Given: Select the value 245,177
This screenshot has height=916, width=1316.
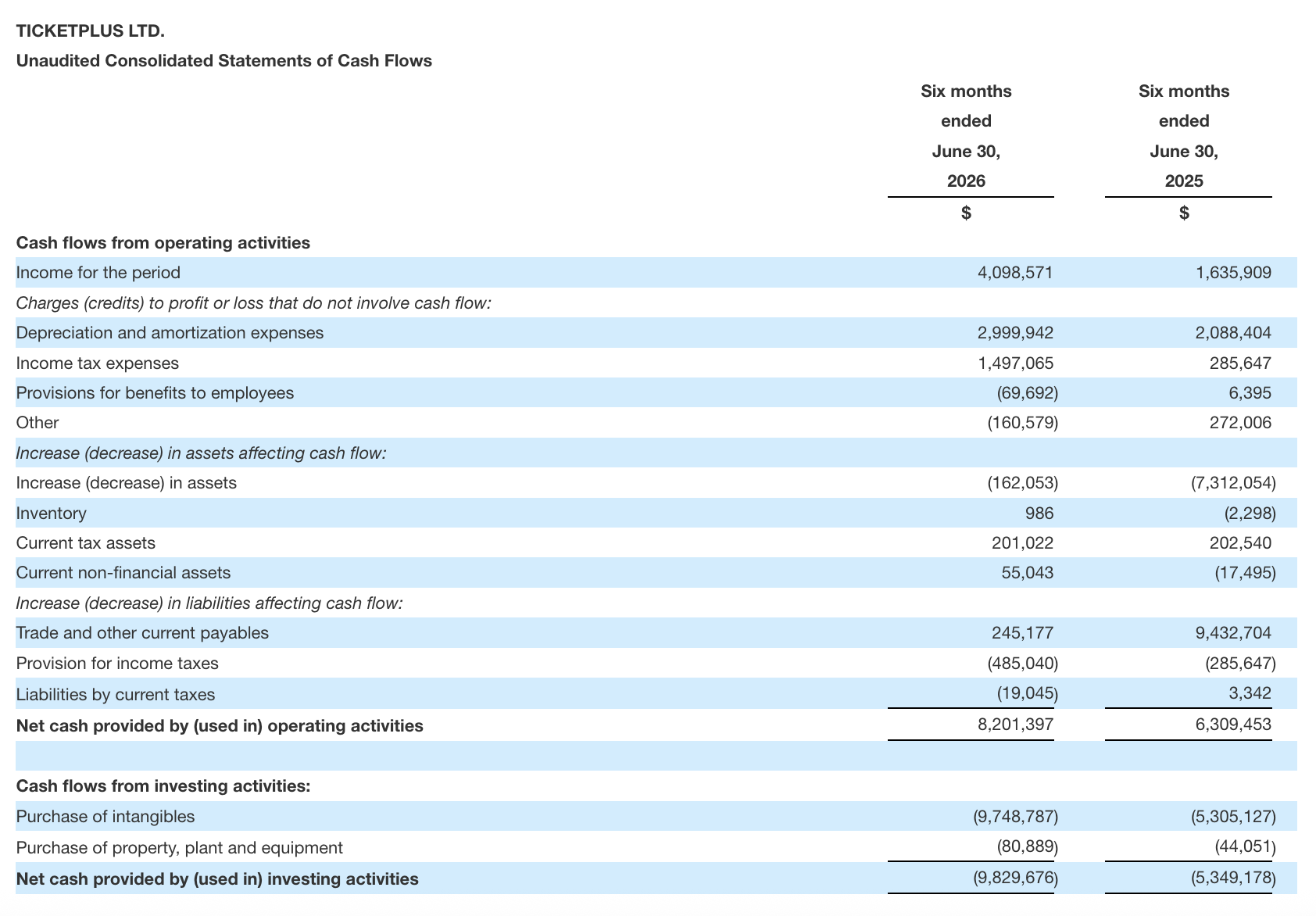Looking at the screenshot, I should pos(1022,633).
